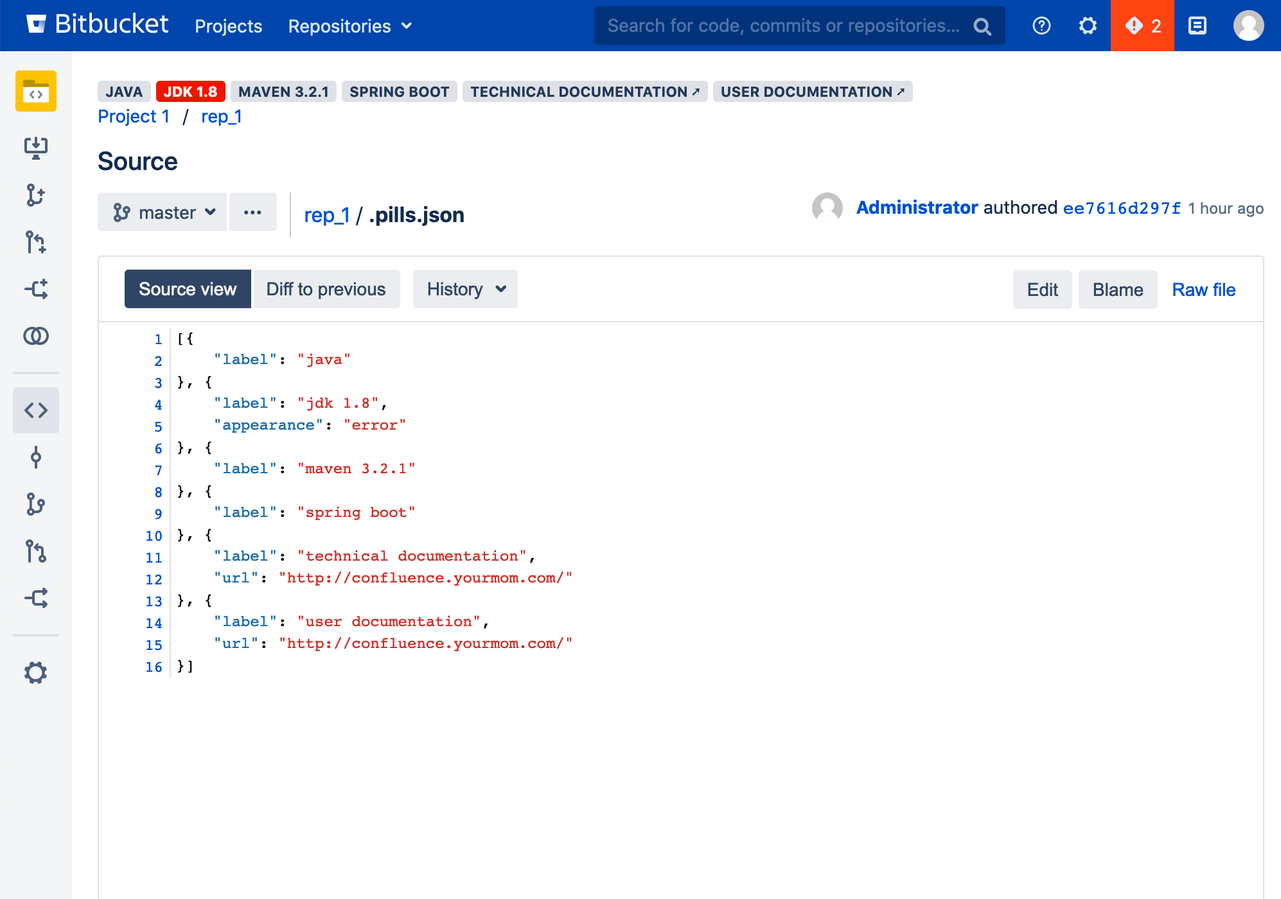Viewport: 1281px width, 899px height.
Task: Open the inbox icon in header
Action: tap(1197, 26)
